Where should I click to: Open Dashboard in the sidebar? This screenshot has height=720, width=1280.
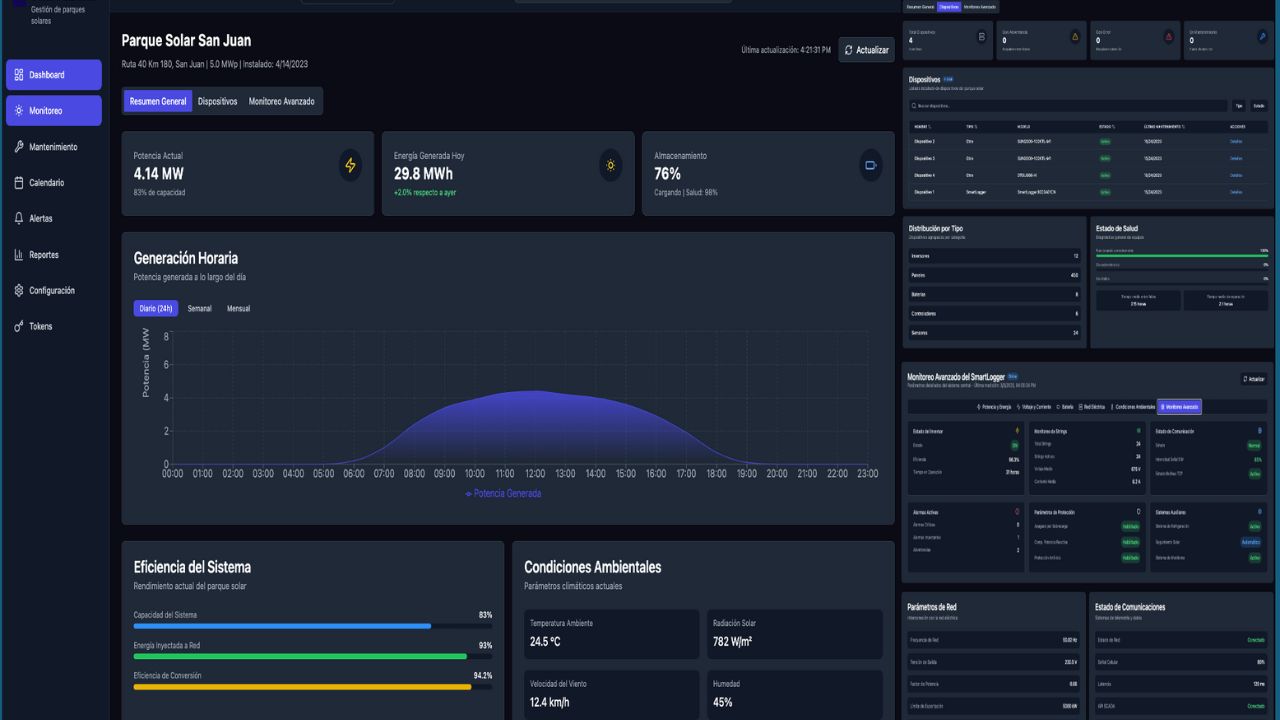click(53, 75)
